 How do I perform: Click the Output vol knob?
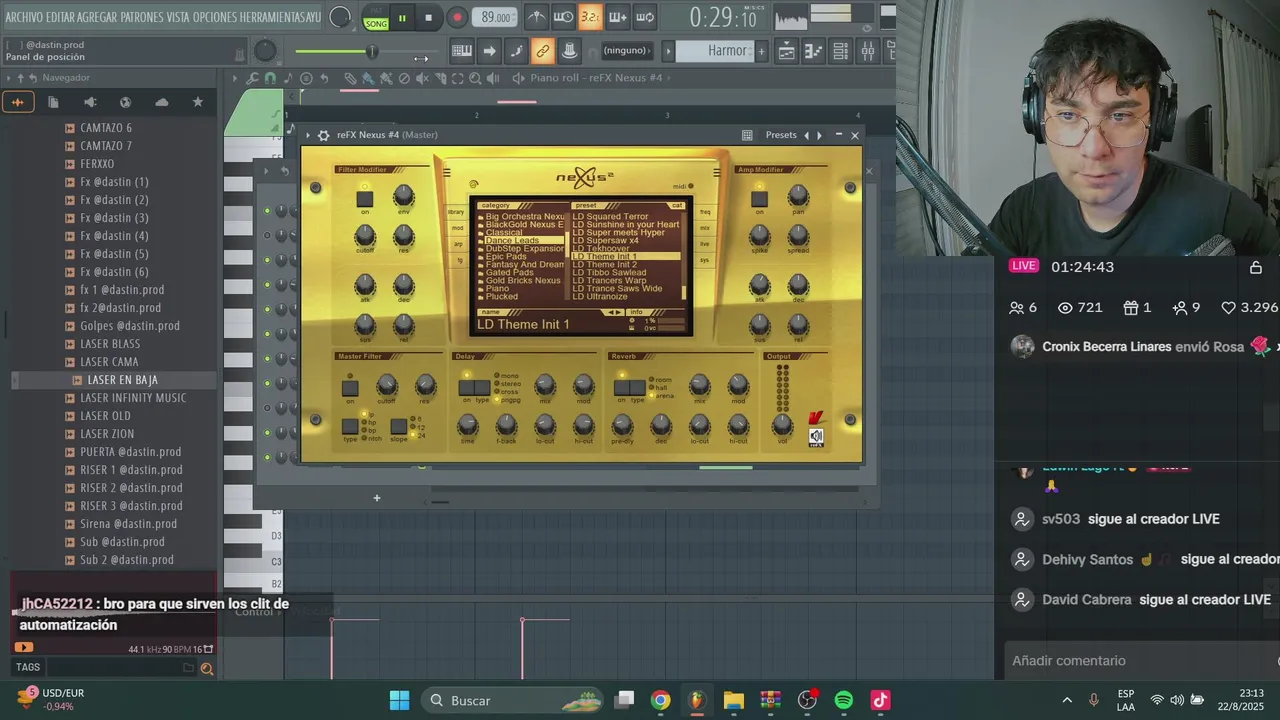tap(783, 424)
